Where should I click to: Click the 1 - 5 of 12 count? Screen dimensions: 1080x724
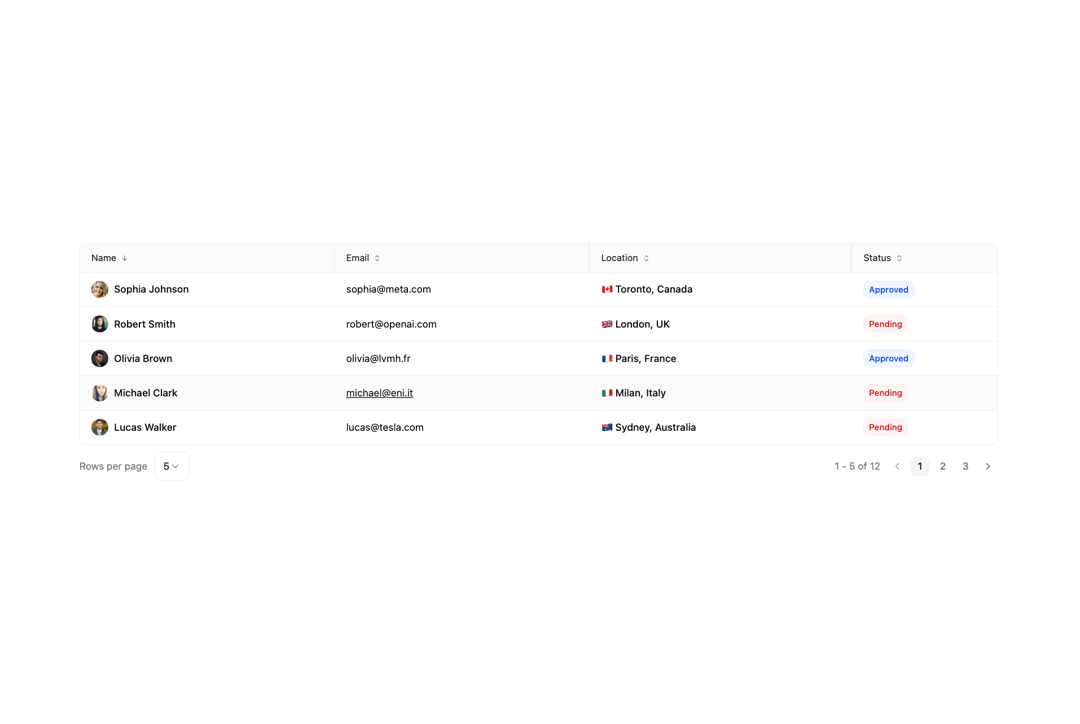point(857,466)
